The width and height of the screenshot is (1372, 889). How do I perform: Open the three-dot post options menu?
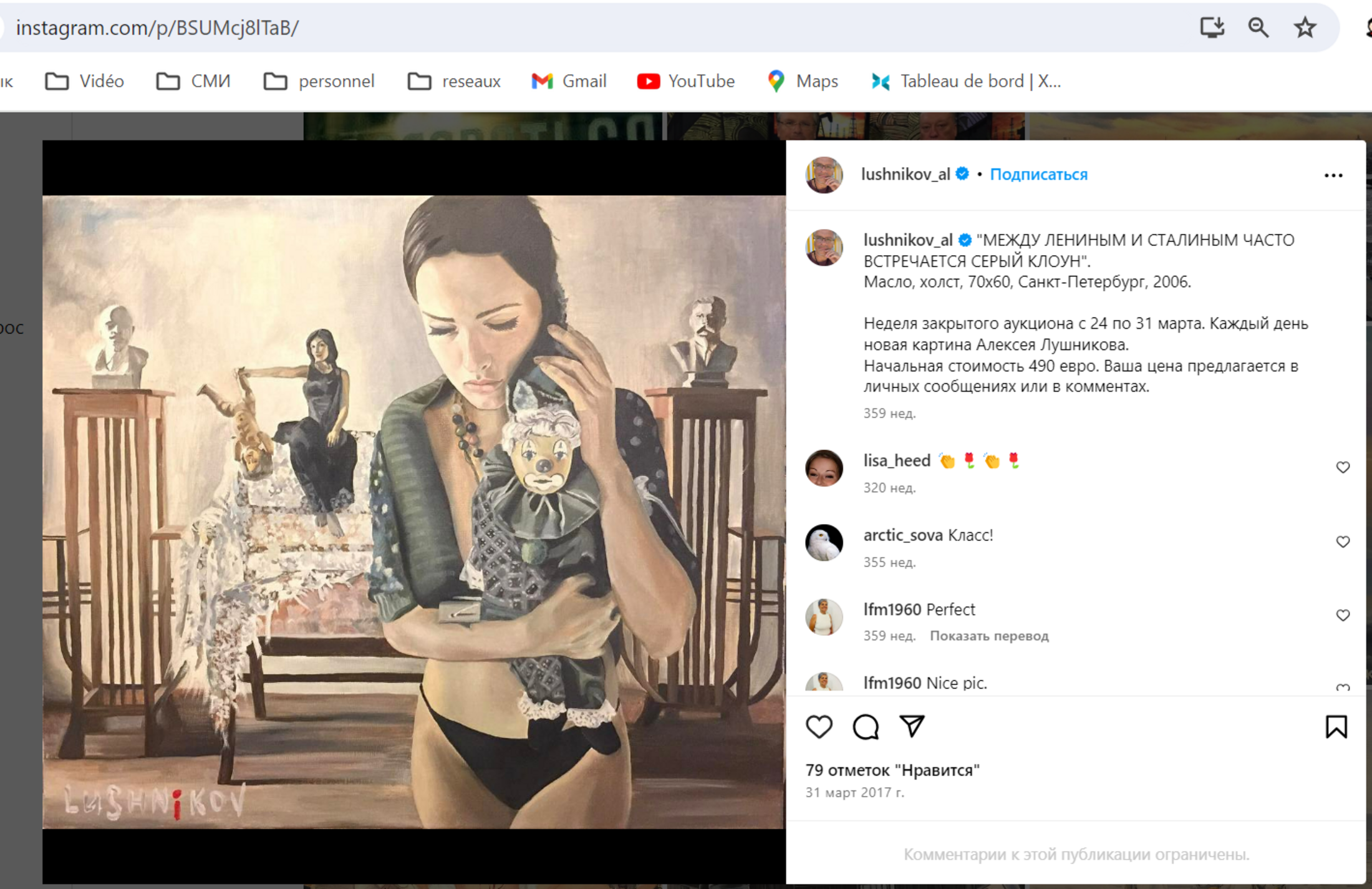tap(1333, 175)
